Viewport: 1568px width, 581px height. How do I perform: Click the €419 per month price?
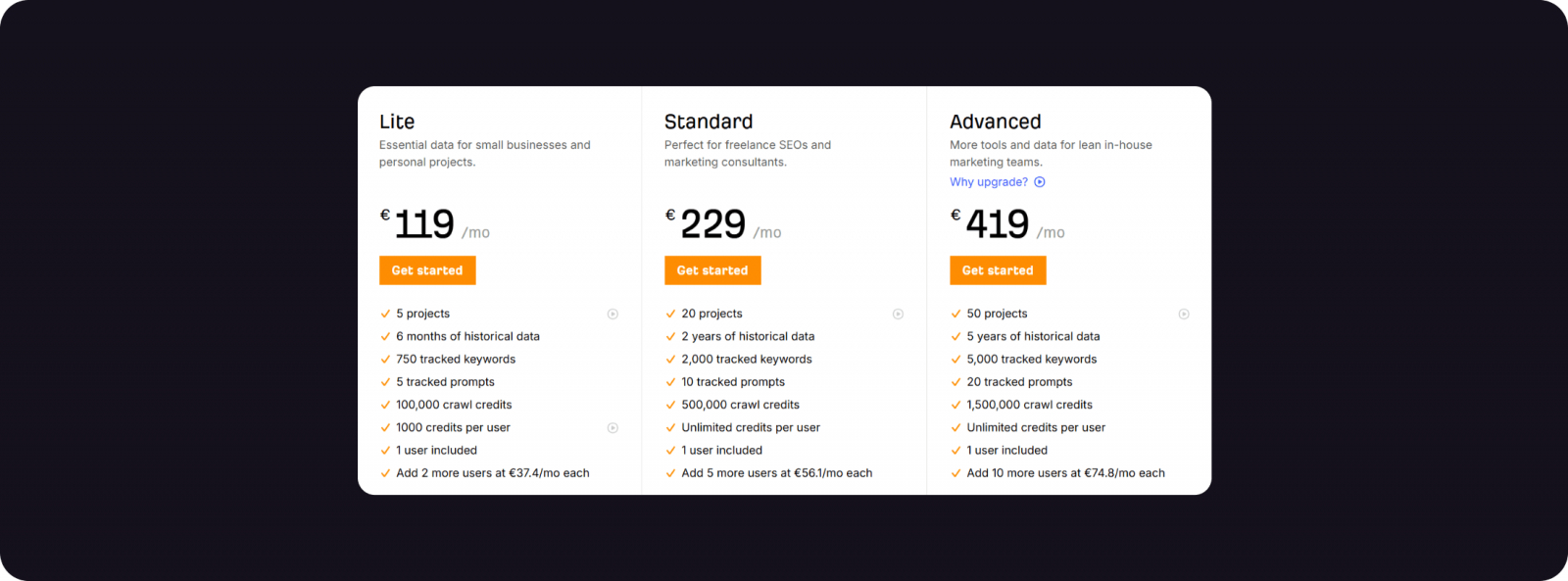click(x=998, y=224)
